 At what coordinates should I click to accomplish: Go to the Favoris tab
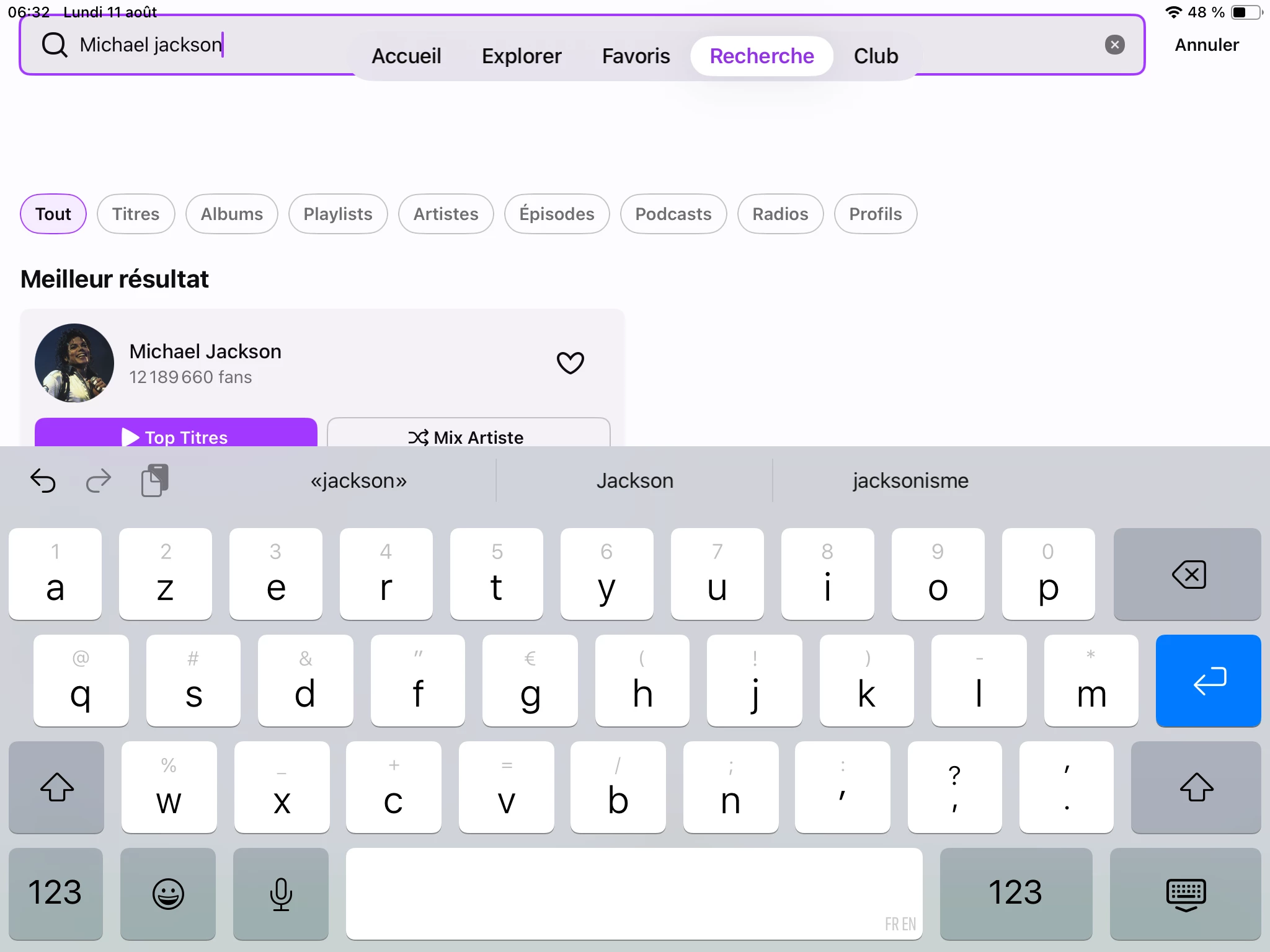(x=636, y=56)
